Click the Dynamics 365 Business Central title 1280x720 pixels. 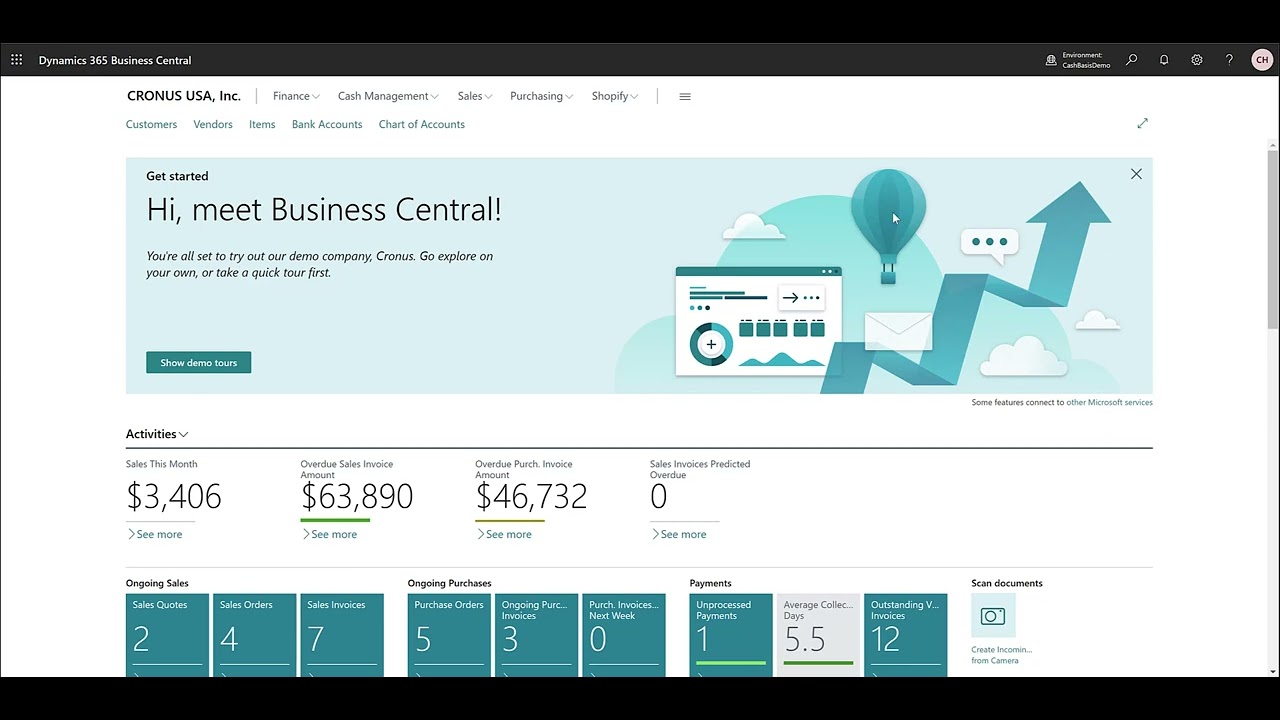tap(115, 60)
